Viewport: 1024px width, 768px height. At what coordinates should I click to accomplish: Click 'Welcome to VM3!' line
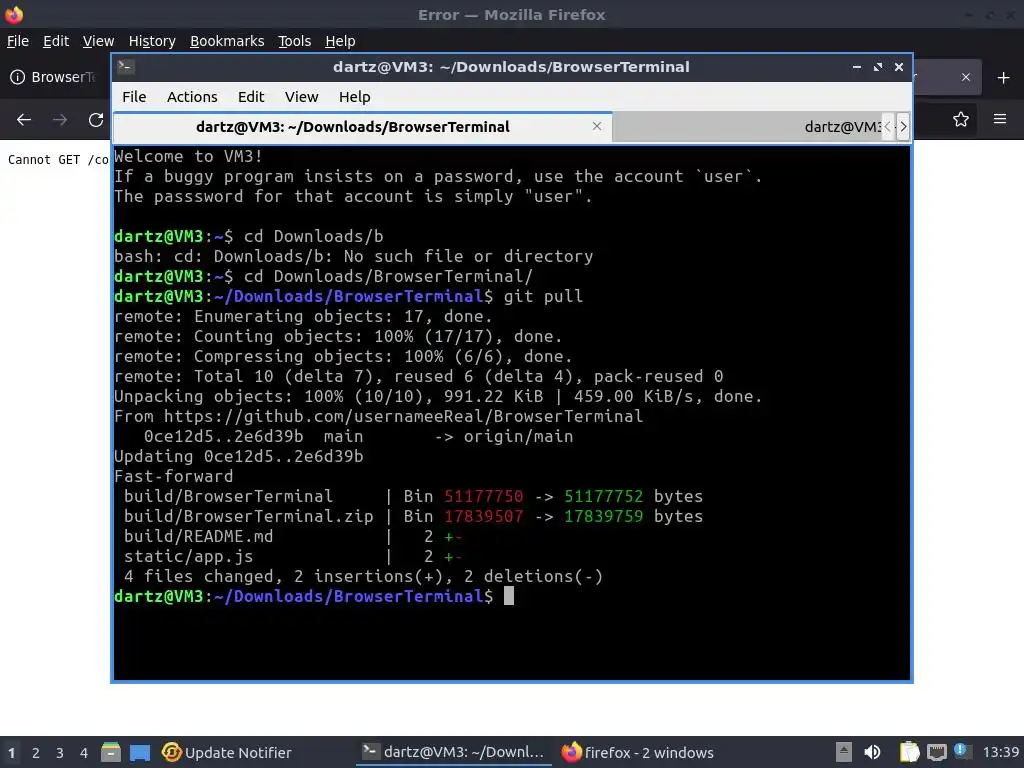tap(188, 157)
